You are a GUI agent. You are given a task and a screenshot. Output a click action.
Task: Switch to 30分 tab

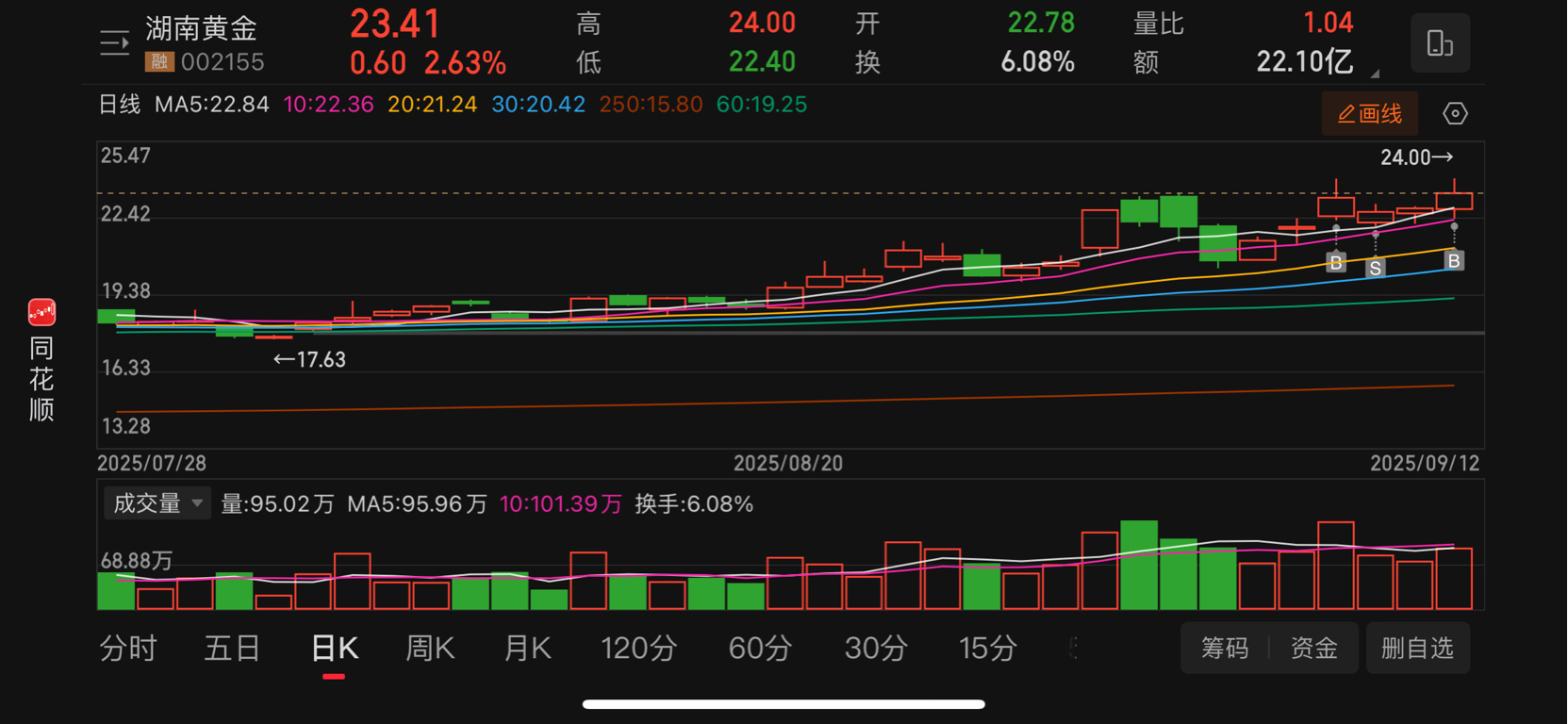click(x=876, y=649)
